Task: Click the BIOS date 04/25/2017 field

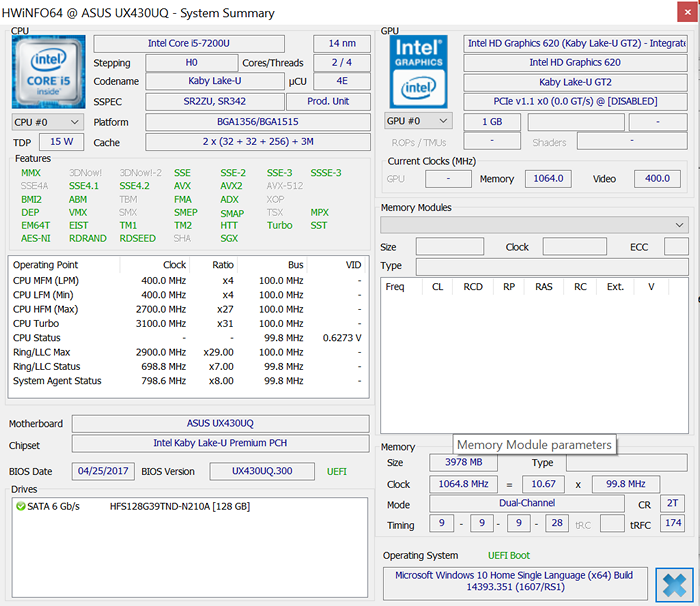Action: [x=103, y=471]
